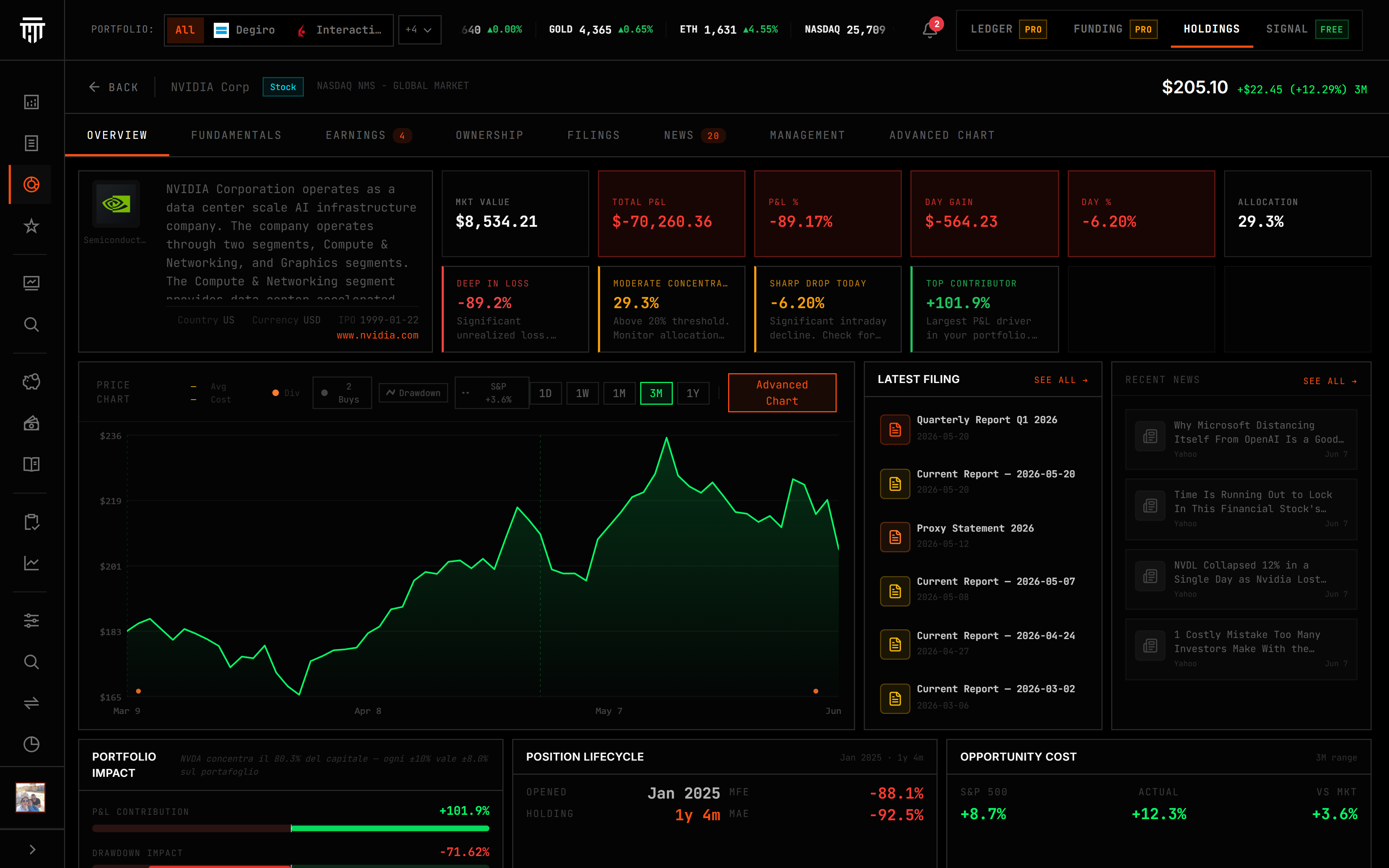The image size is (1389, 868).
Task: Click the news icon beside the NVDL article
Action: pyautogui.click(x=1150, y=576)
